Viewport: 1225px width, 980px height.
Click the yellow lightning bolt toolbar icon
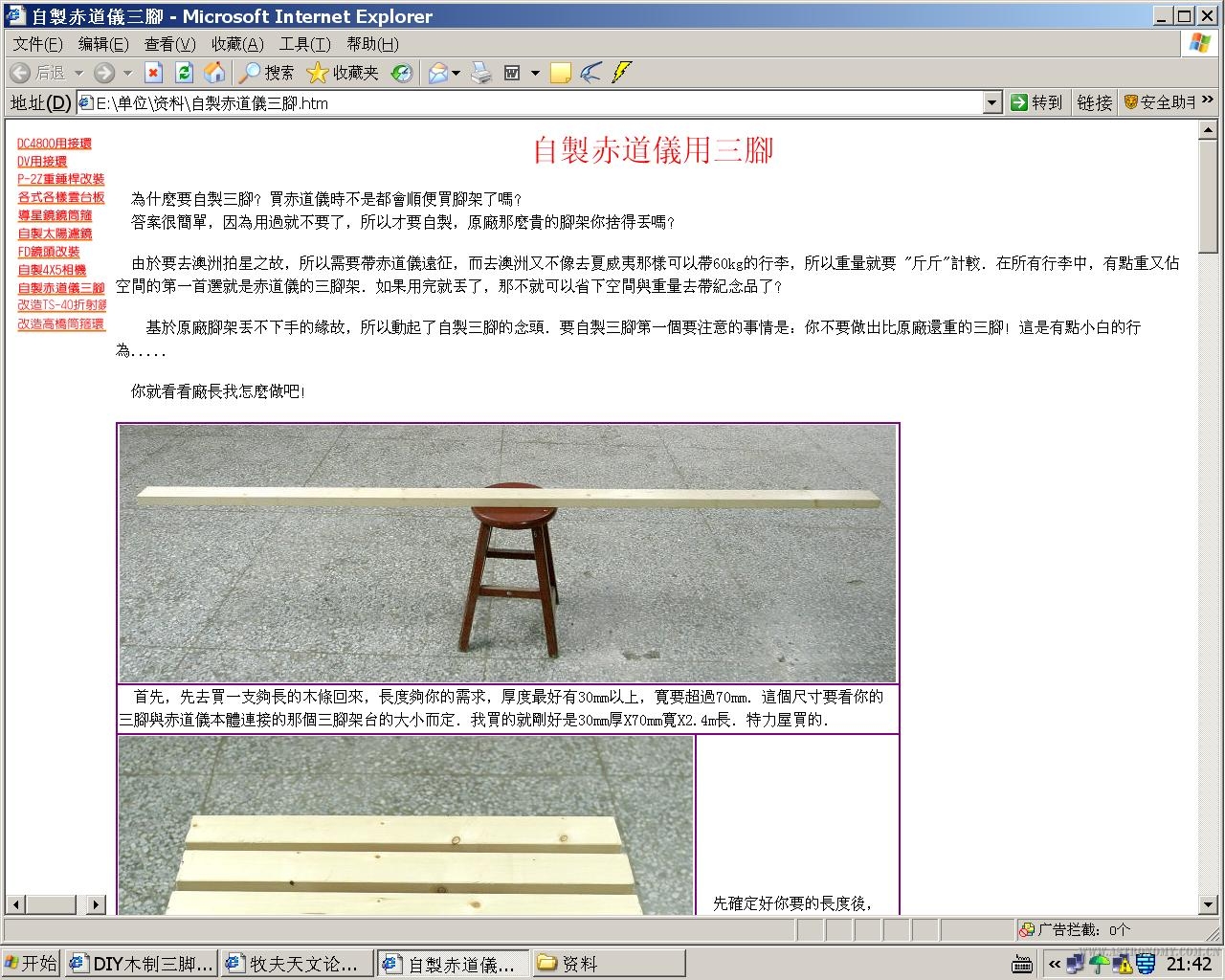pos(622,73)
